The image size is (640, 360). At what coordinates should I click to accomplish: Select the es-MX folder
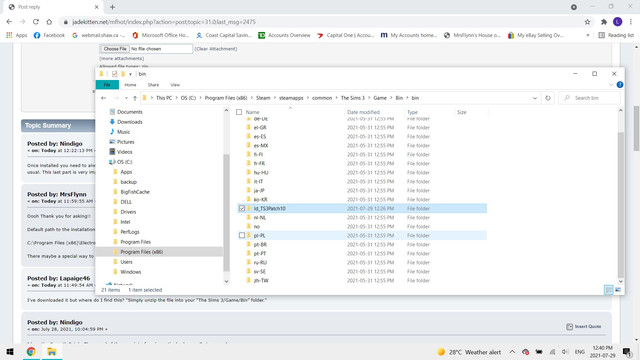point(261,146)
